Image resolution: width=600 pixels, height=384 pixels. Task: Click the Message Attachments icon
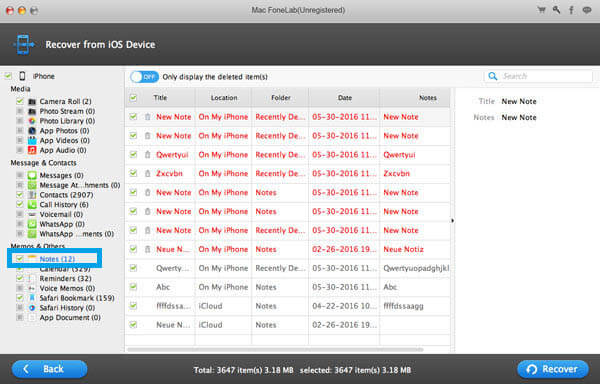click(x=32, y=185)
